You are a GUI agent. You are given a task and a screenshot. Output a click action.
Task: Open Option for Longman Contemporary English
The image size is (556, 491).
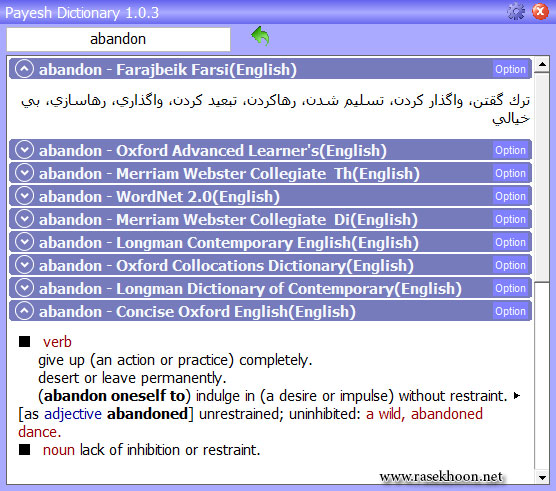click(510, 242)
